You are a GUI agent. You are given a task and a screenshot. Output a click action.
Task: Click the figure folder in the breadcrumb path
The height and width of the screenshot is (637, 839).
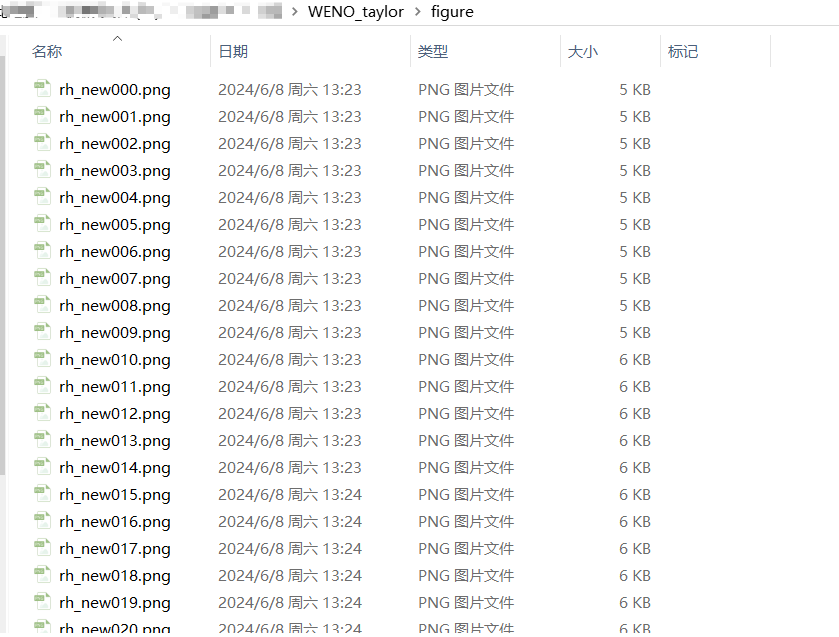point(452,12)
